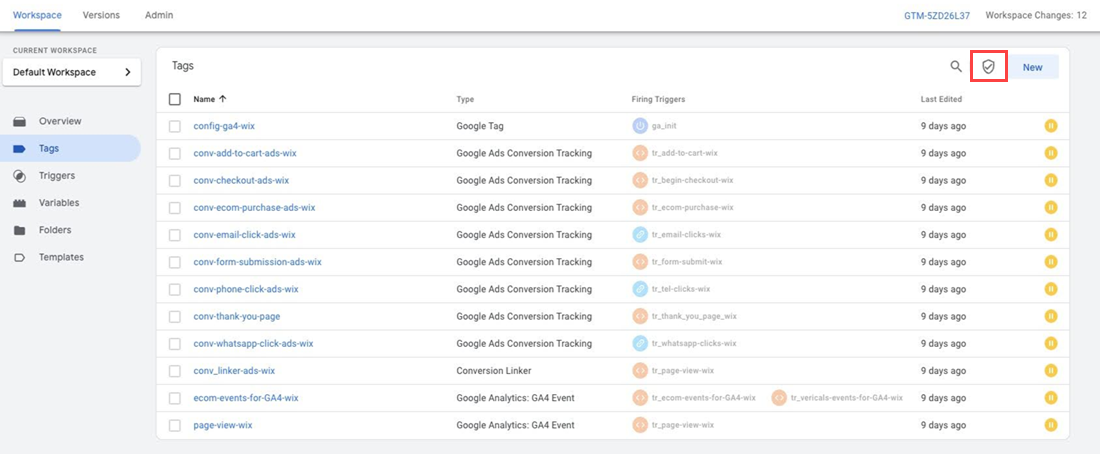The height and width of the screenshot is (454, 1100).
Task: Open the config-ga4-wix tag
Action: [224, 126]
